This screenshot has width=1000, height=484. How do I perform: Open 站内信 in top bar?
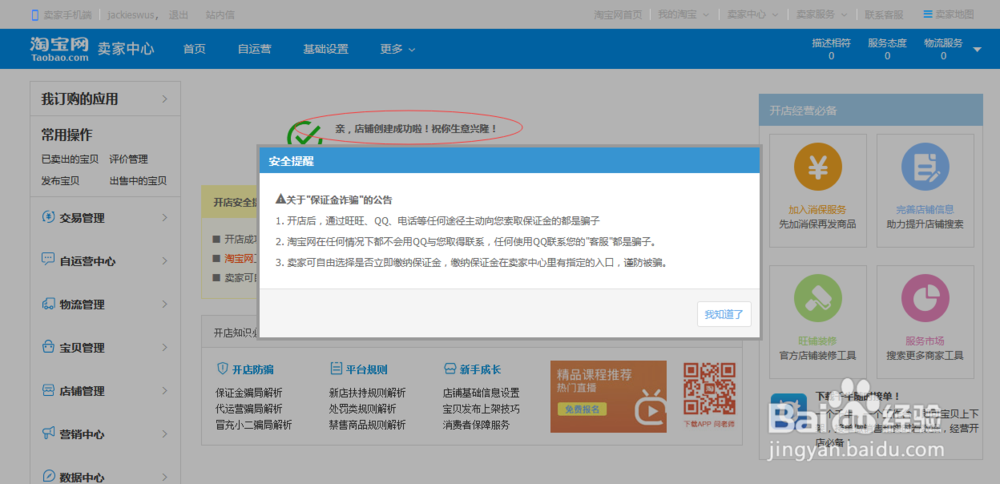point(219,14)
